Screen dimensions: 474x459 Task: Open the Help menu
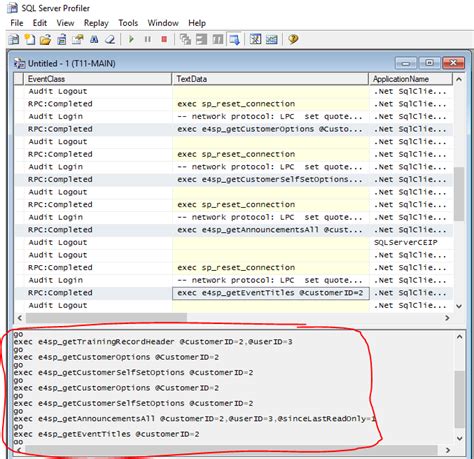[197, 23]
